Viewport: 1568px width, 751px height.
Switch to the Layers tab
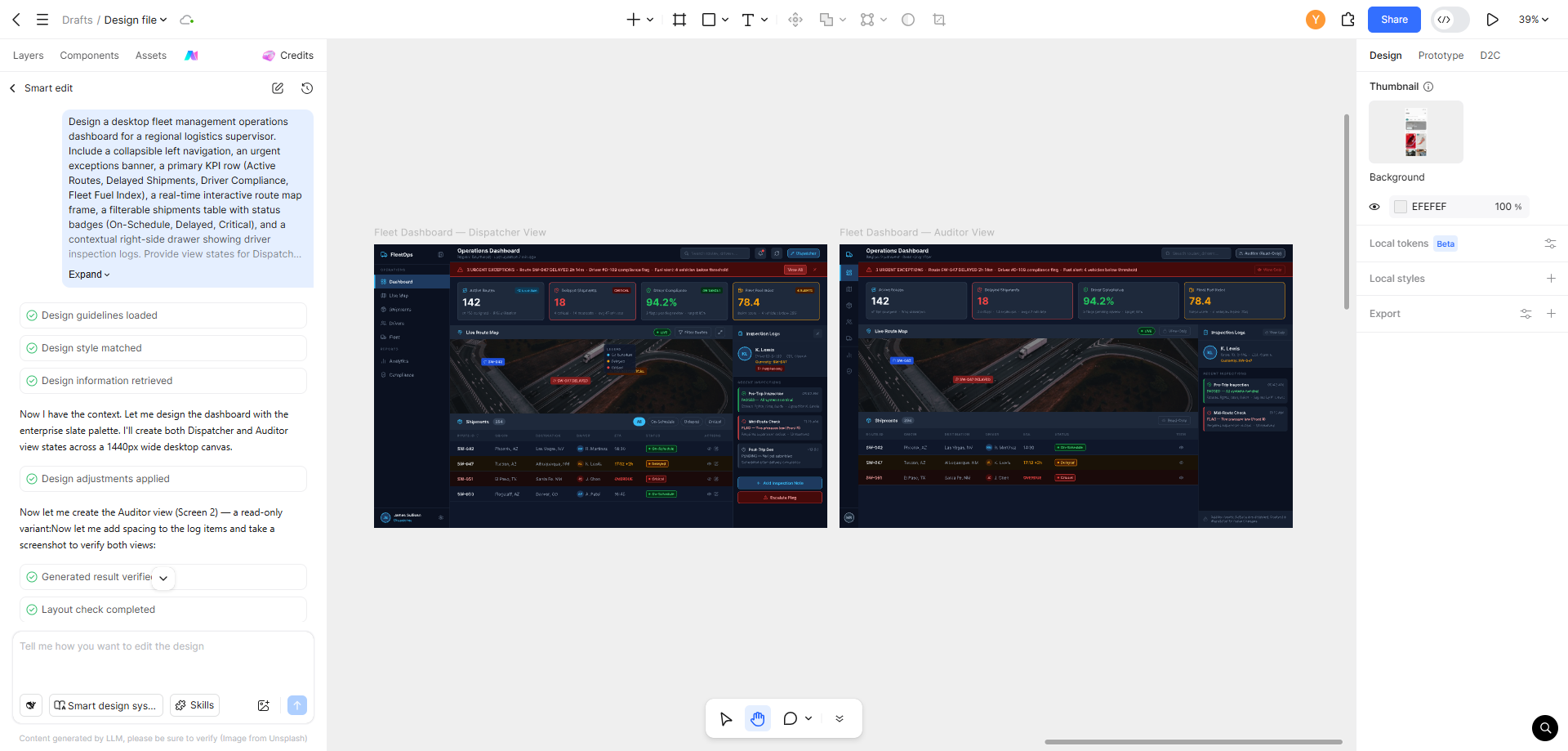(x=29, y=56)
